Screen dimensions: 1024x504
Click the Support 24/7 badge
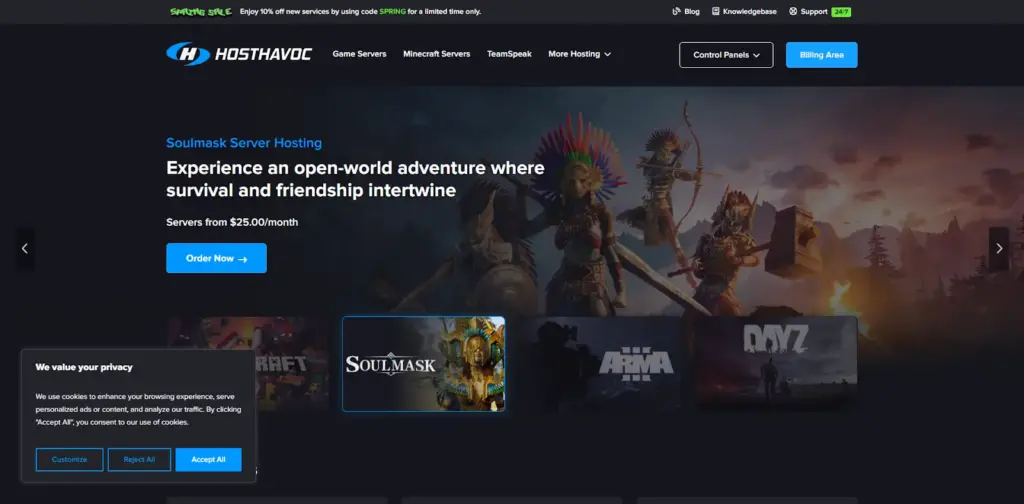[840, 12]
